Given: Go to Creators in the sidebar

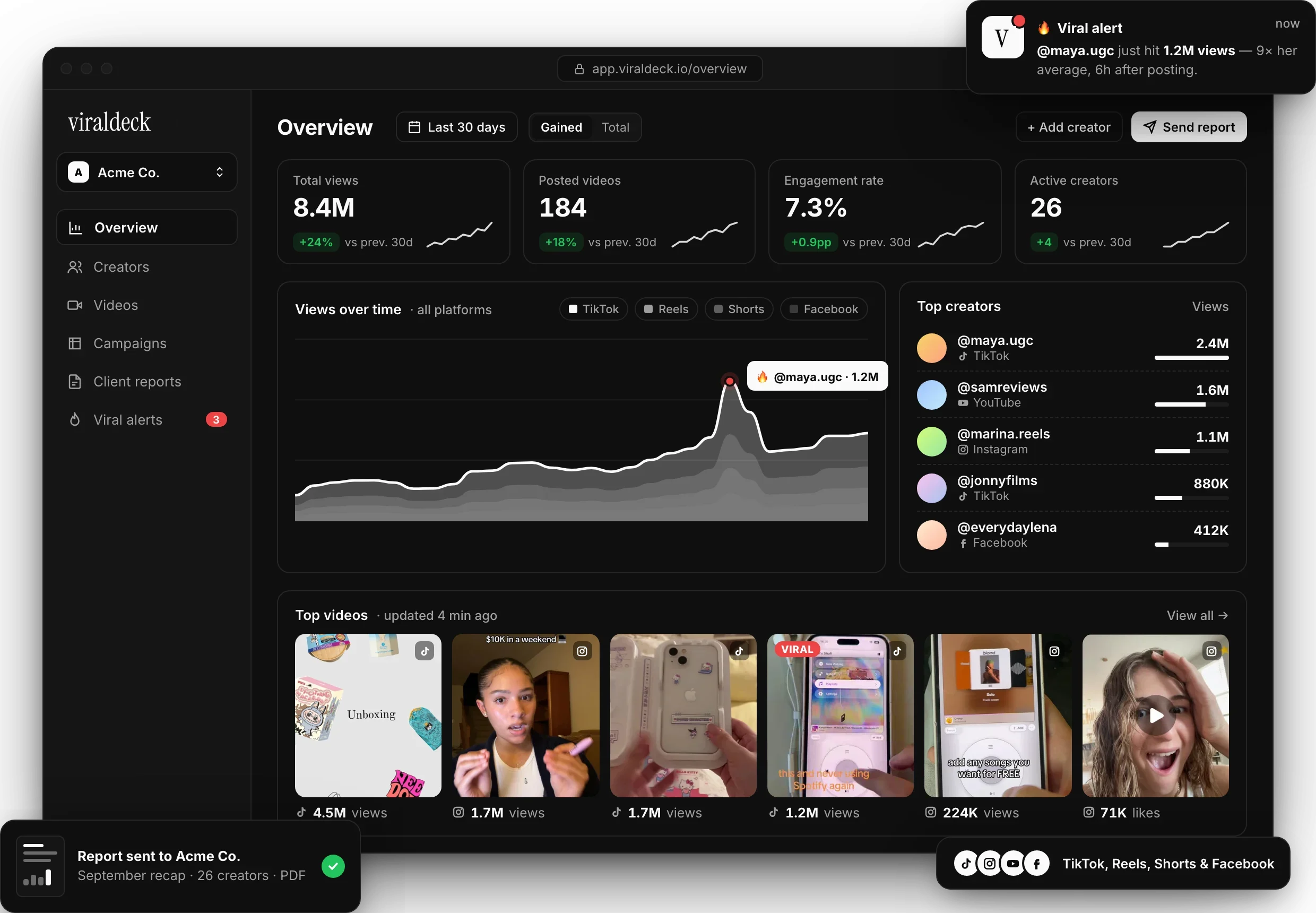Looking at the screenshot, I should [x=146, y=266].
